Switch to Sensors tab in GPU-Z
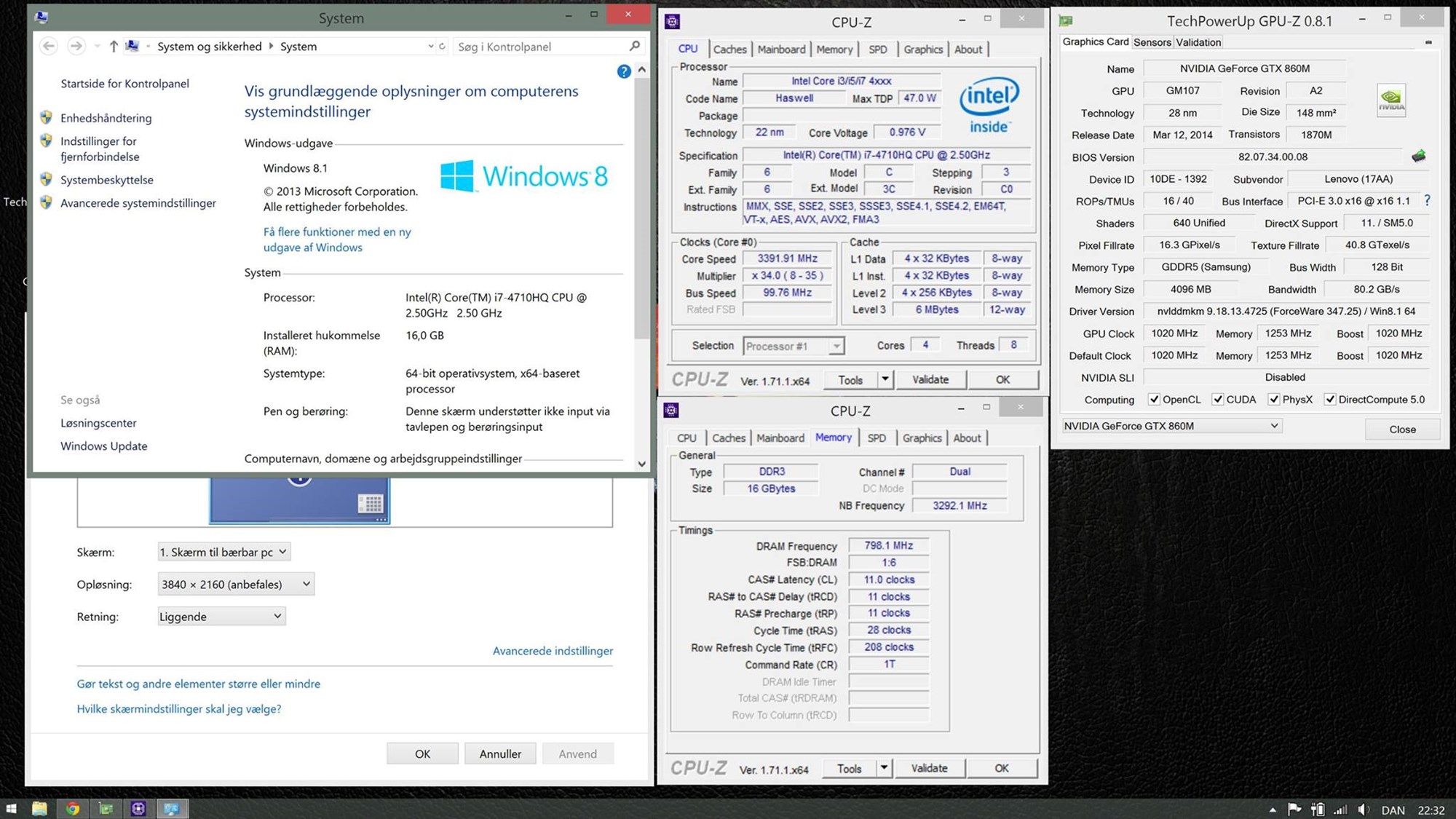This screenshot has width=1456, height=819. [1152, 41]
